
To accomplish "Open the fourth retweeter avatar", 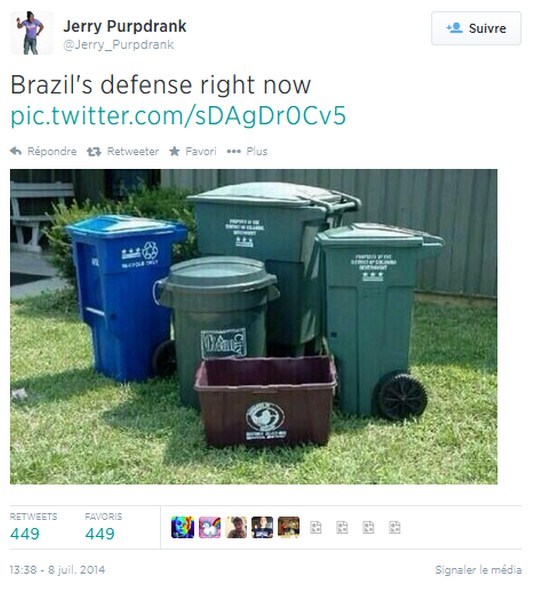I will [262, 527].
